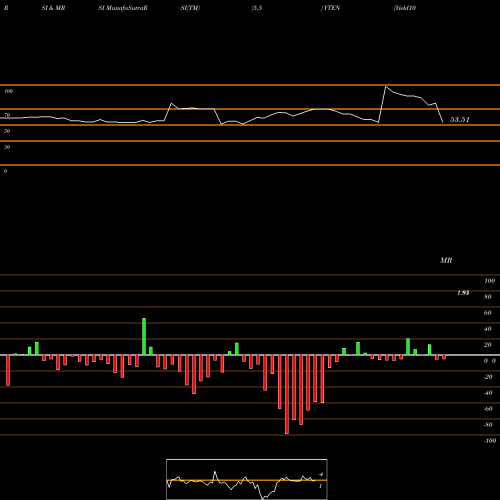Viewport: 500px width, 500px height.
Task: Click the MR axis label -40
Action: point(488,393)
